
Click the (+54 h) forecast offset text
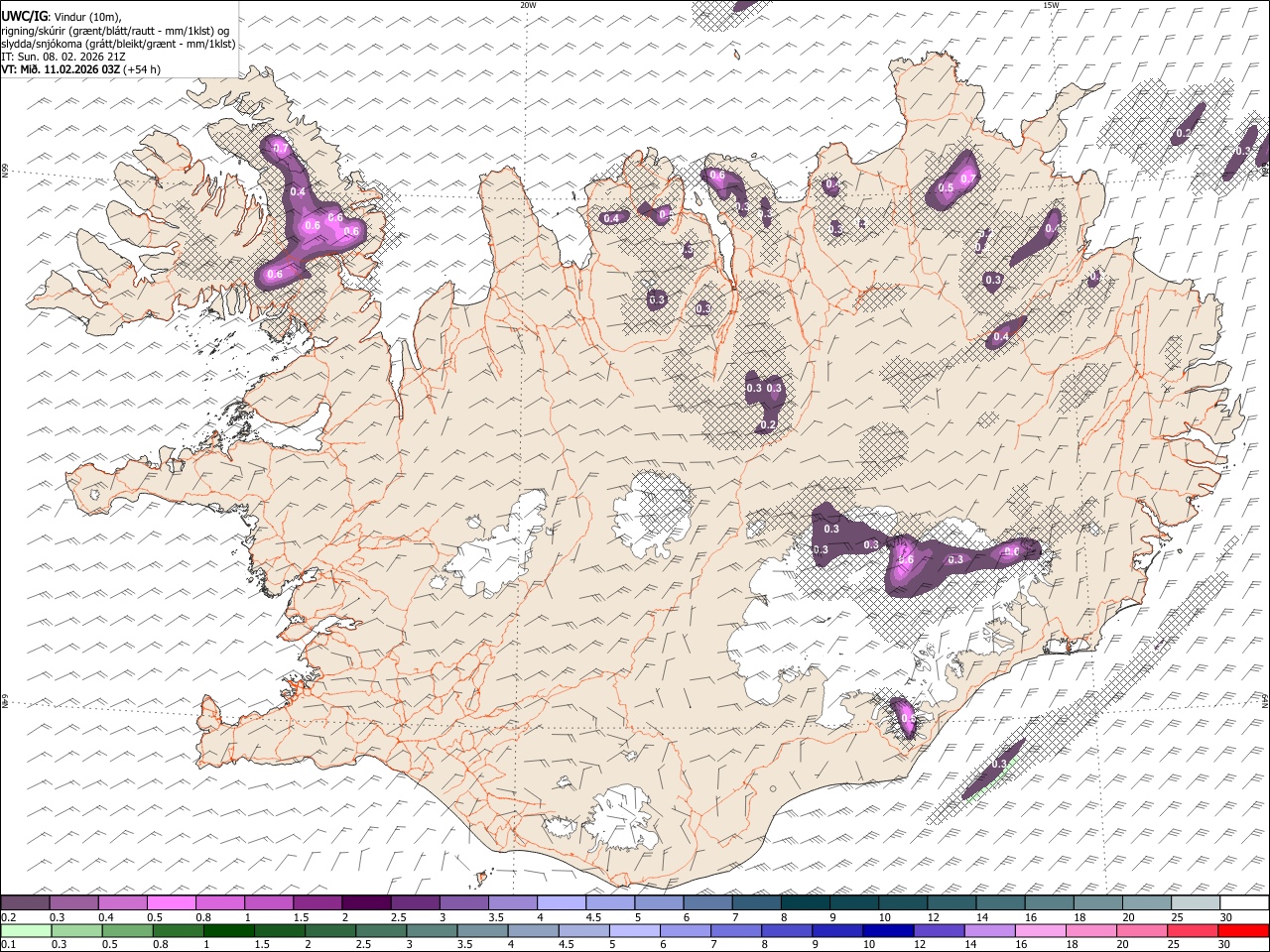click(142, 69)
